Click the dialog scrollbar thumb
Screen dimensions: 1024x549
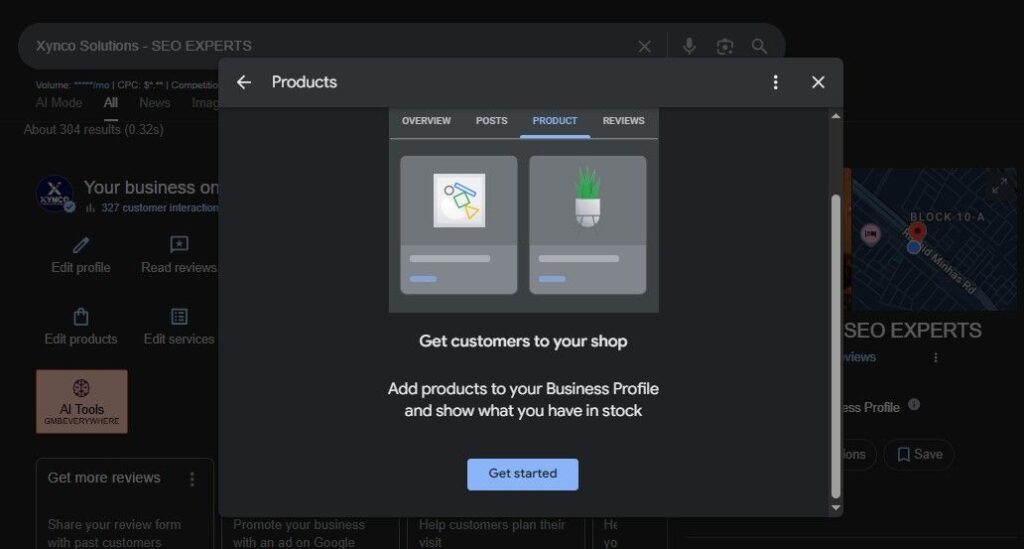(835, 346)
